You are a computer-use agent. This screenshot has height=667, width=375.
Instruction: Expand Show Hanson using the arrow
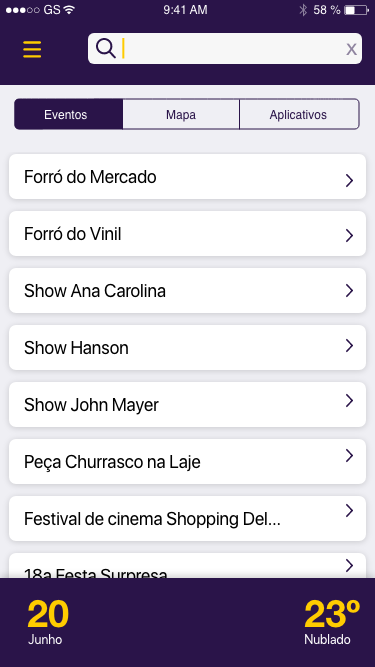(349, 346)
